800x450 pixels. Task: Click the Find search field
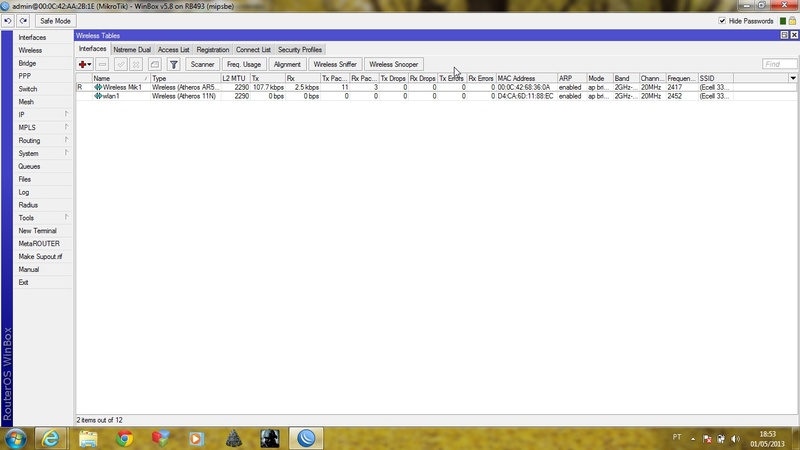[x=779, y=64]
